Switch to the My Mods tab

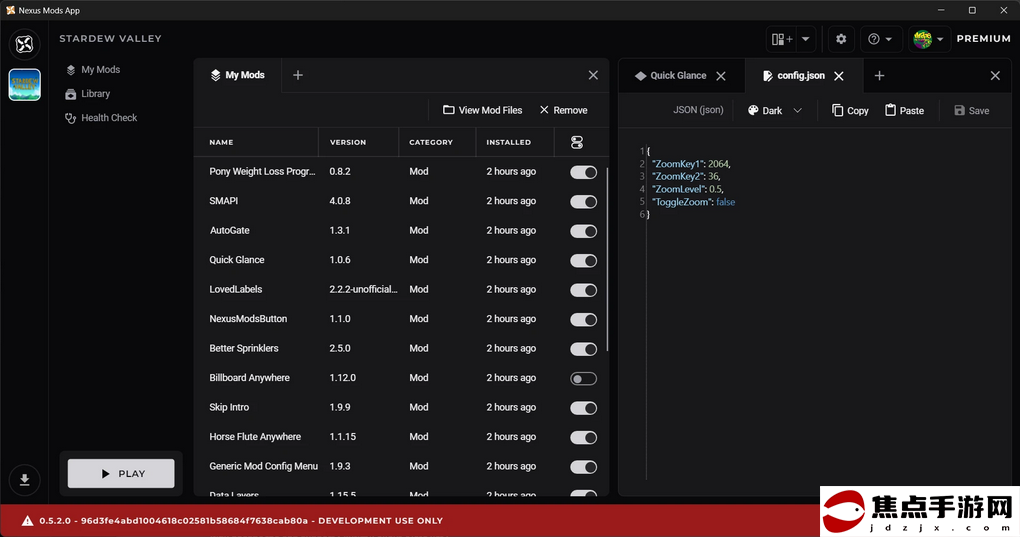(x=237, y=75)
